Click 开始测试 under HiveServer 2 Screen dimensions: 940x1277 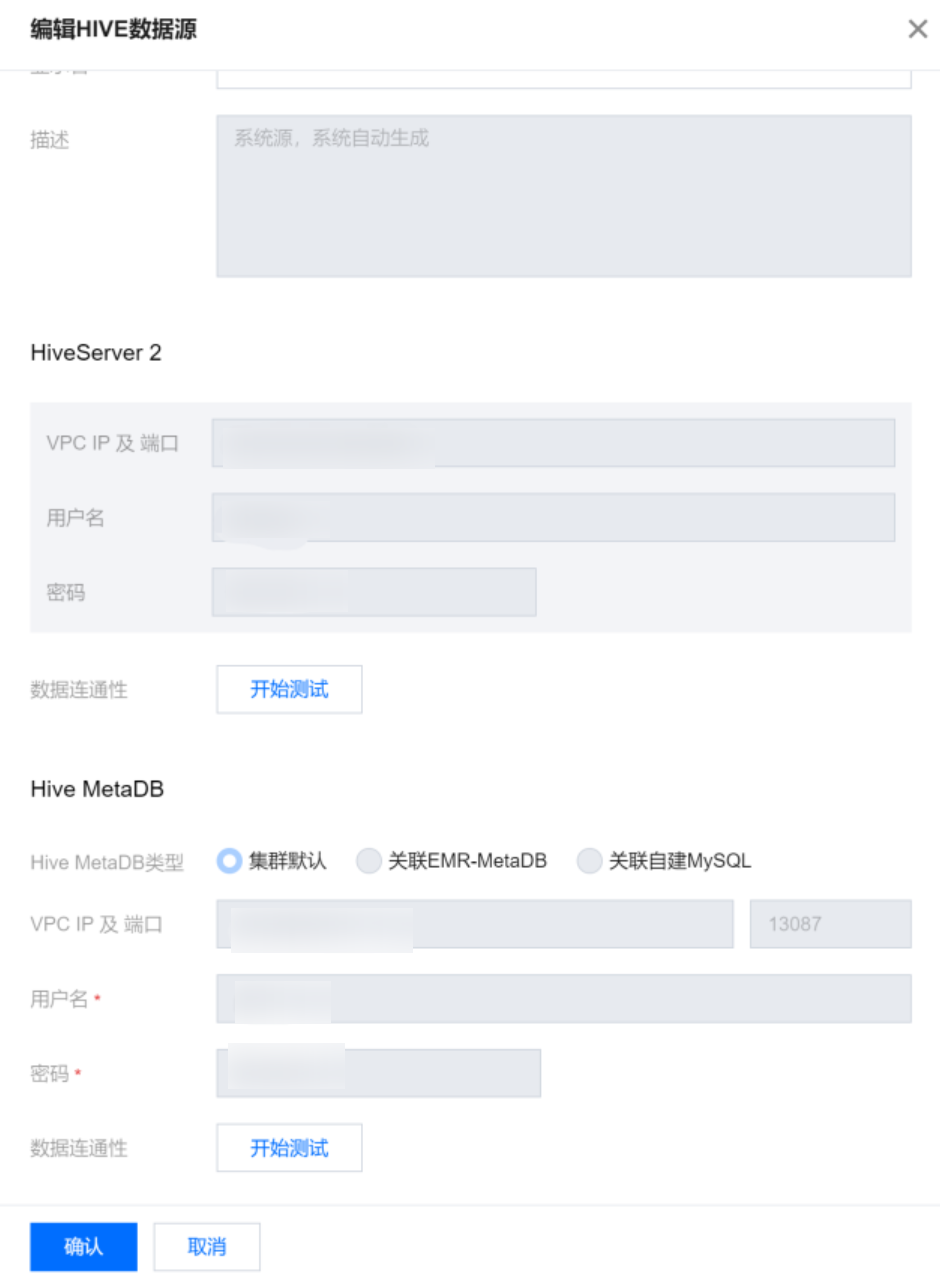pos(289,689)
